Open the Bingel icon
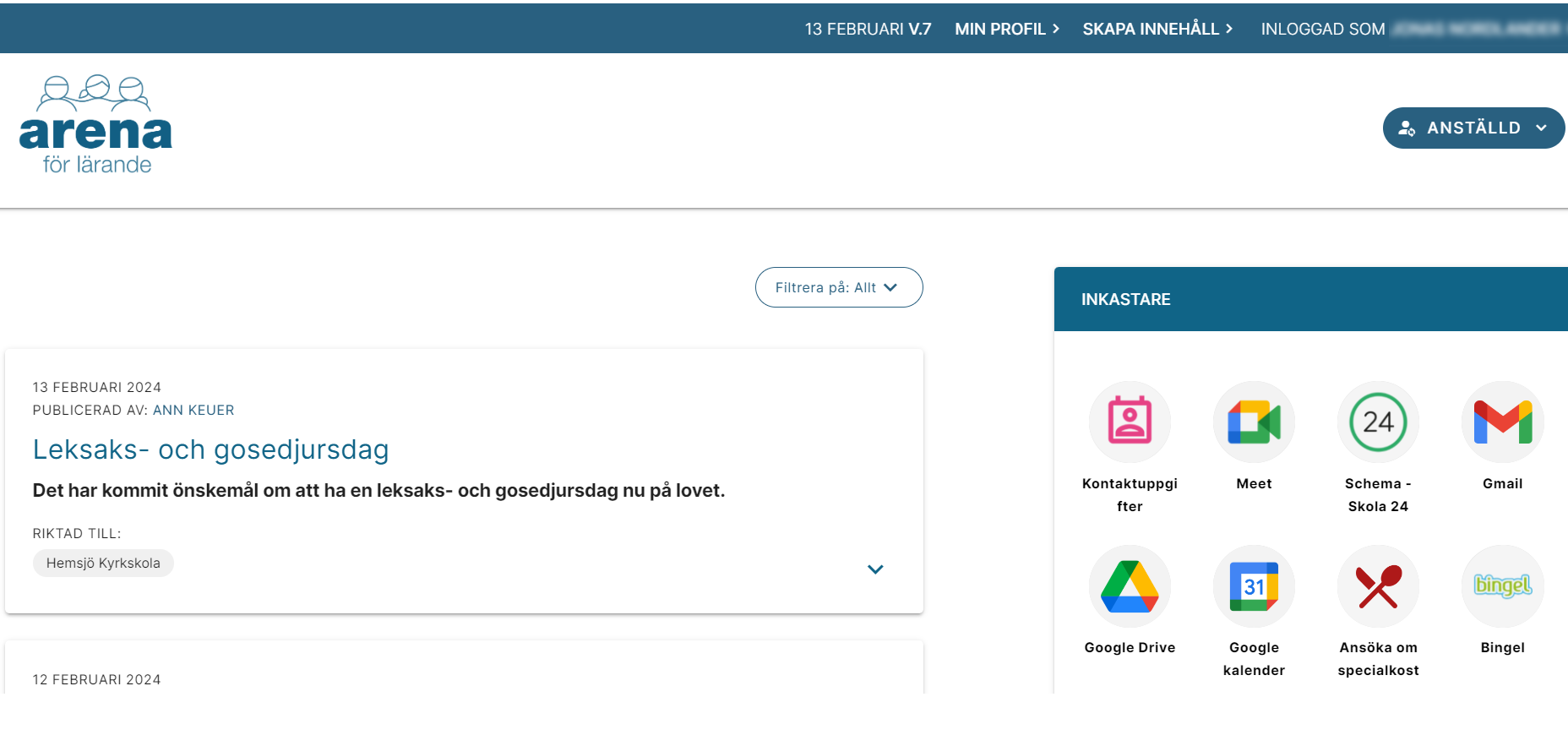 tap(1502, 585)
